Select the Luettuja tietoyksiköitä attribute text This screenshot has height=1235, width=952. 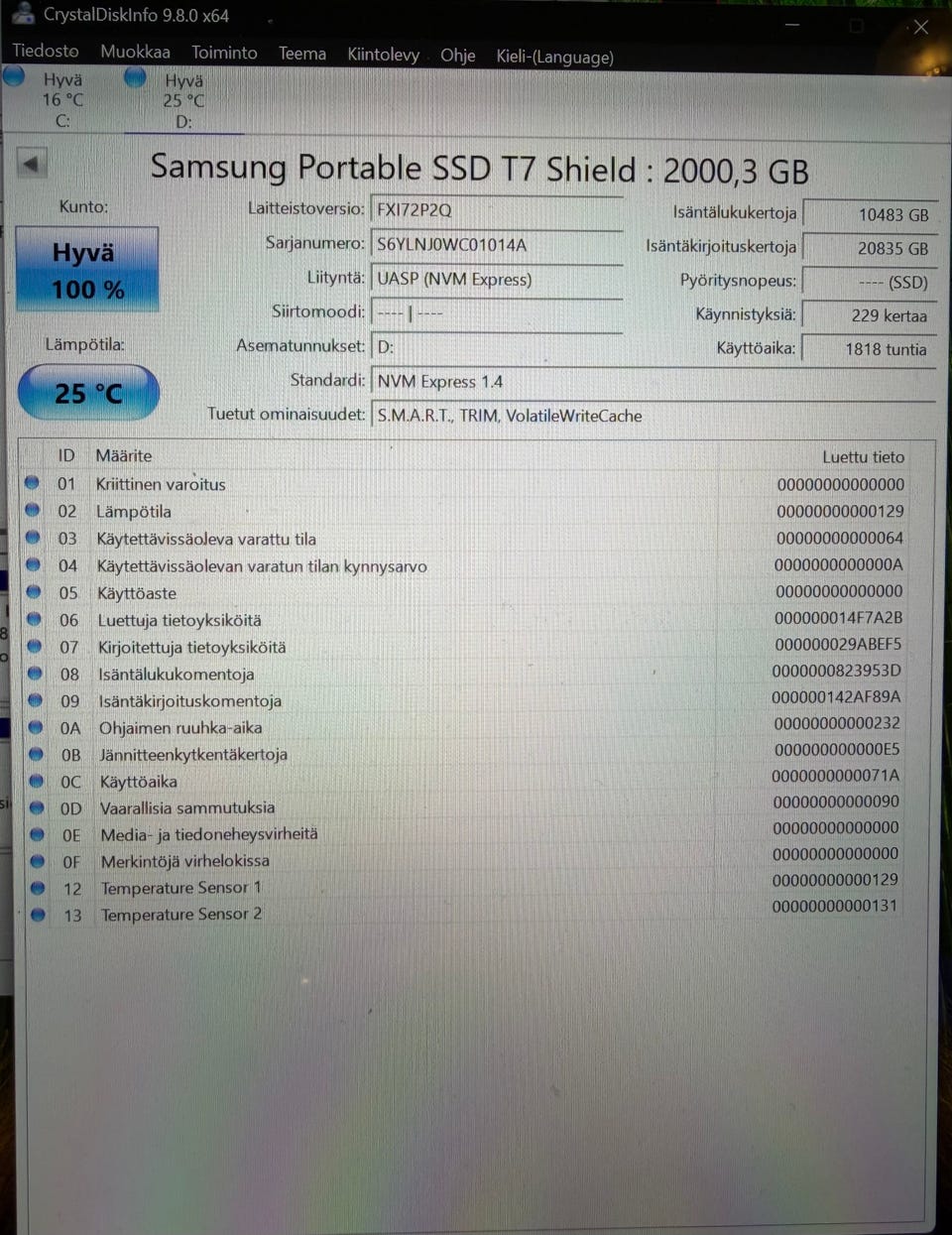(x=179, y=620)
